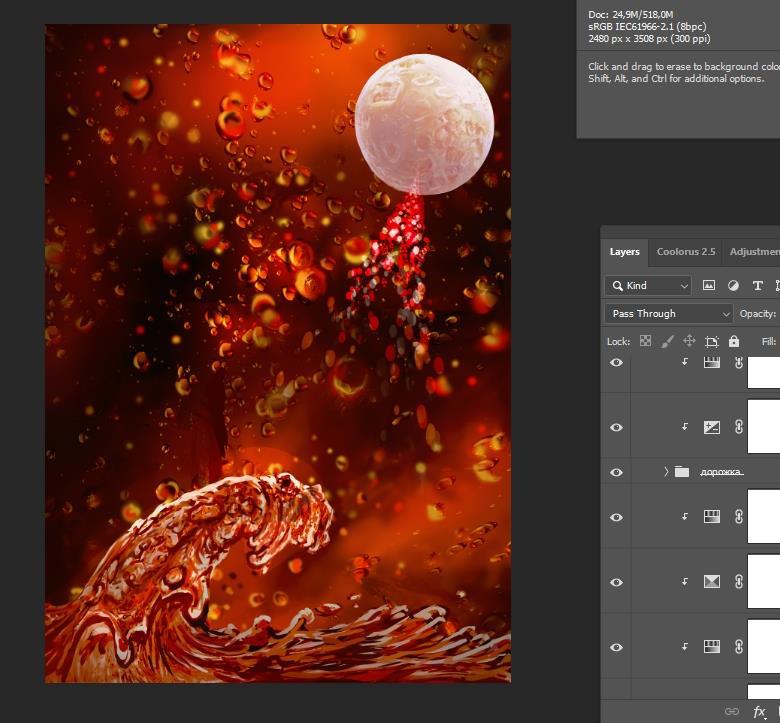Hide the дорожка group layer
The image size is (780, 723).
pos(616,472)
